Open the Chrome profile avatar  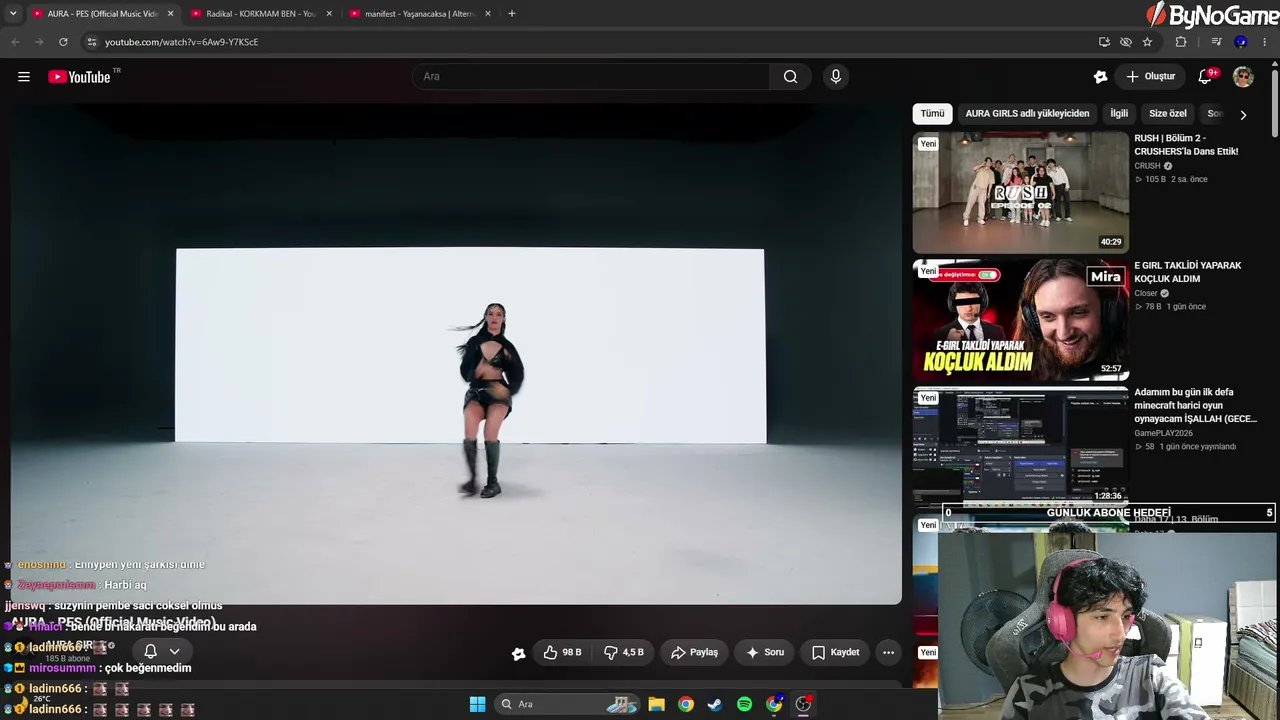[1241, 42]
